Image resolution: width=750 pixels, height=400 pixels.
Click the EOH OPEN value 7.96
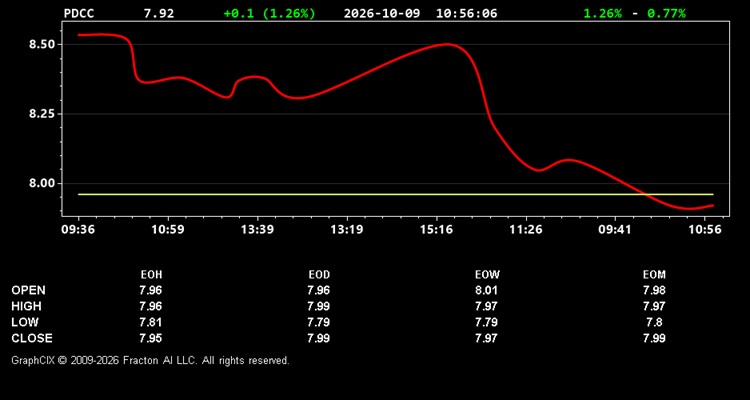(x=151, y=290)
